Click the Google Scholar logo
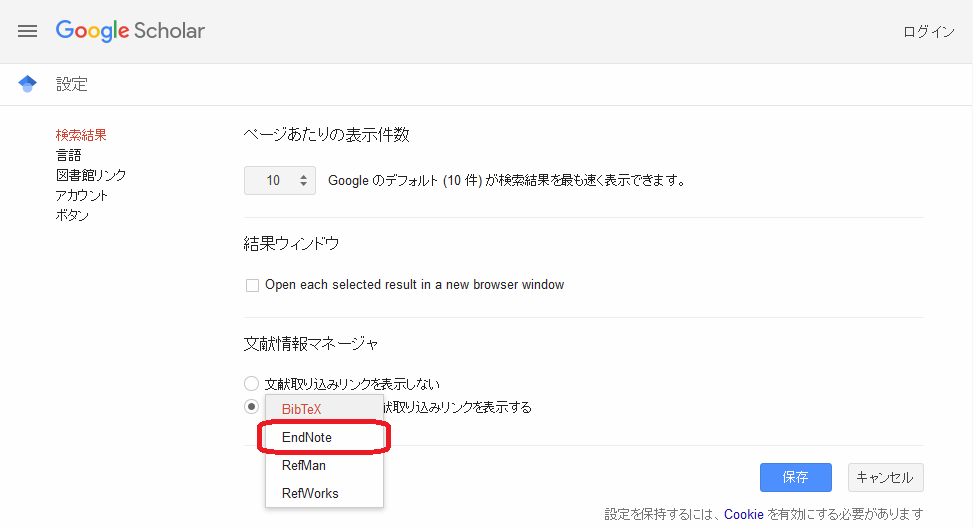973x527 pixels. 130,30
